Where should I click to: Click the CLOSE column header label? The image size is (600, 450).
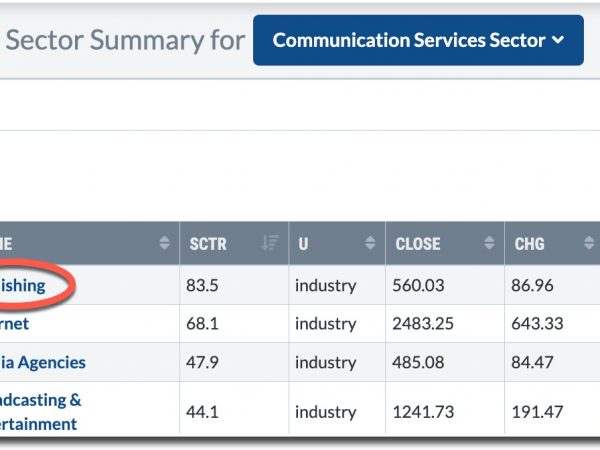[418, 244]
